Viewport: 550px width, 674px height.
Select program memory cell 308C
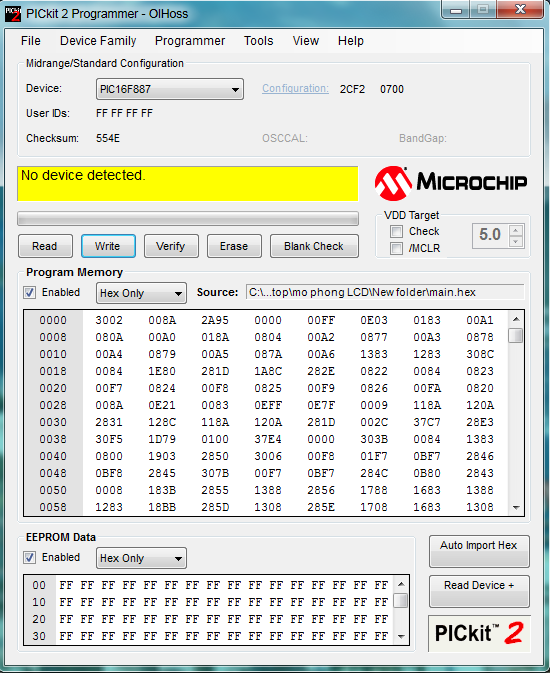click(x=480, y=354)
